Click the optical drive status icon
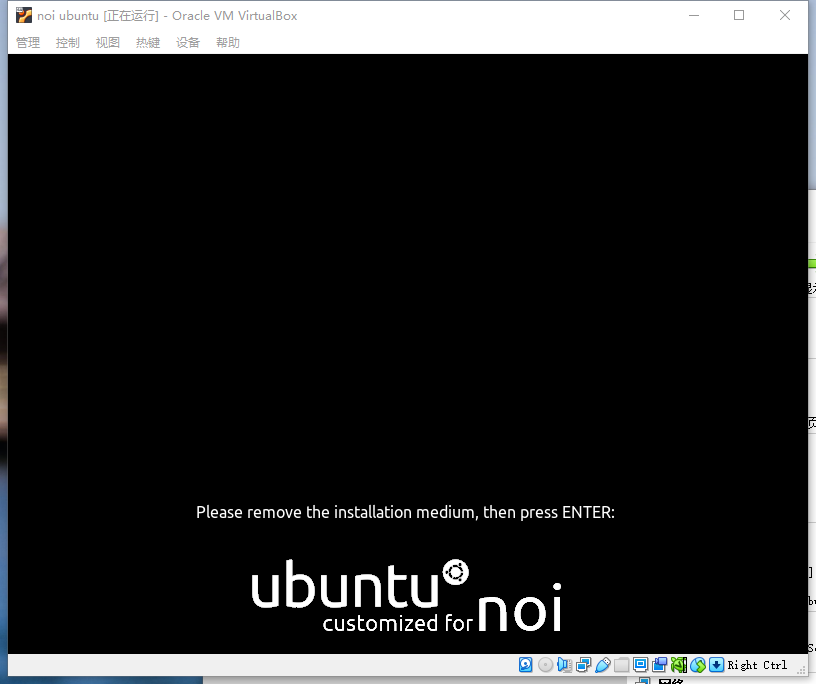 (x=545, y=665)
